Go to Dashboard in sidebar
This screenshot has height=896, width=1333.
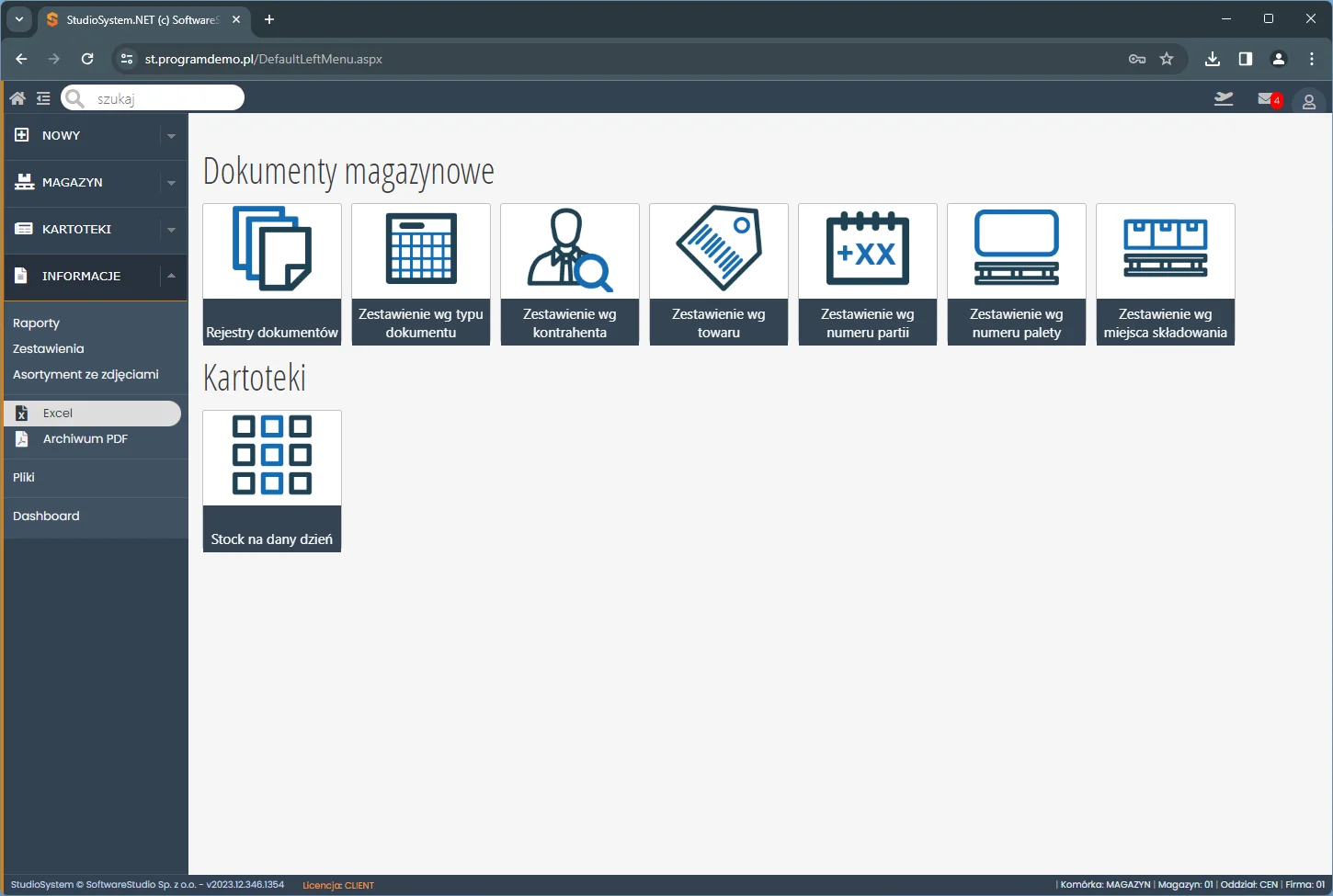click(46, 516)
